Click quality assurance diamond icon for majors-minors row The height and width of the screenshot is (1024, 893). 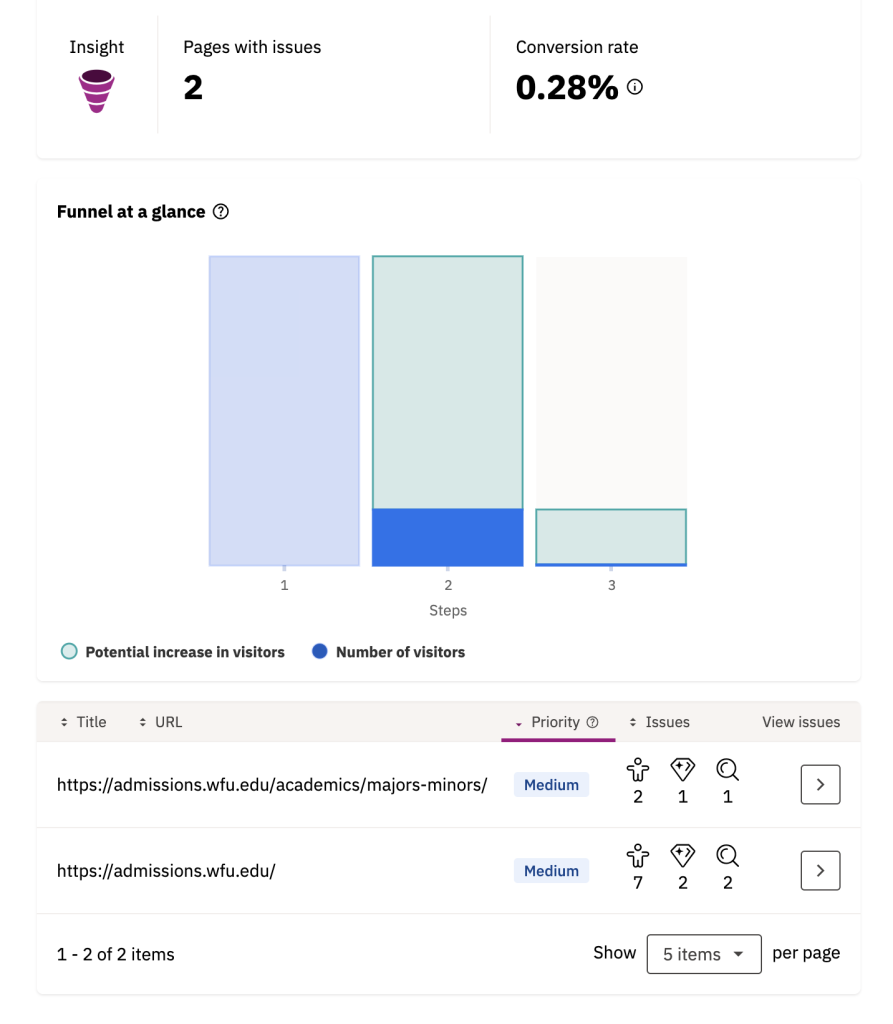(x=683, y=770)
